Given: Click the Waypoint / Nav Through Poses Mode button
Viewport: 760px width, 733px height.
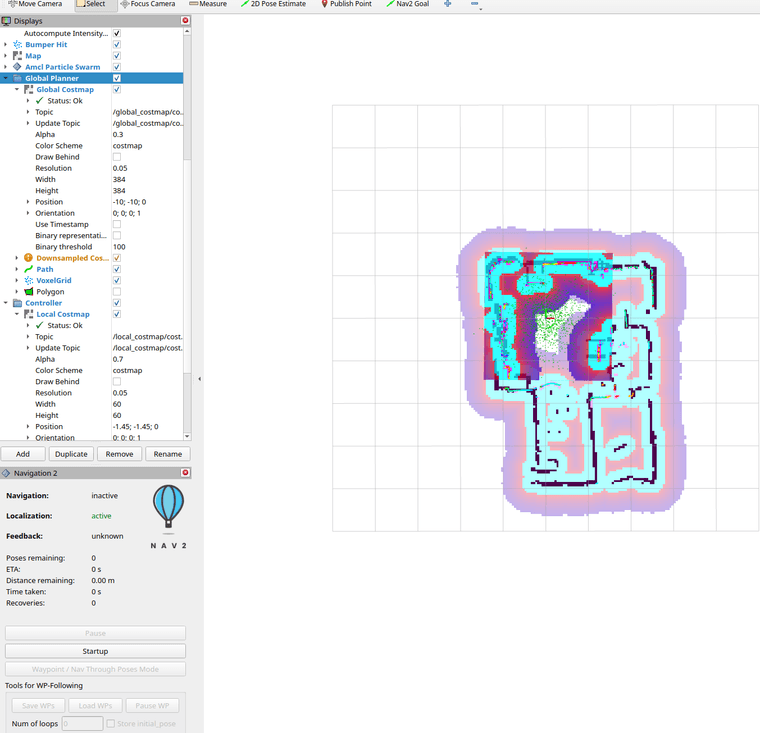Looking at the screenshot, I should click(x=95, y=669).
